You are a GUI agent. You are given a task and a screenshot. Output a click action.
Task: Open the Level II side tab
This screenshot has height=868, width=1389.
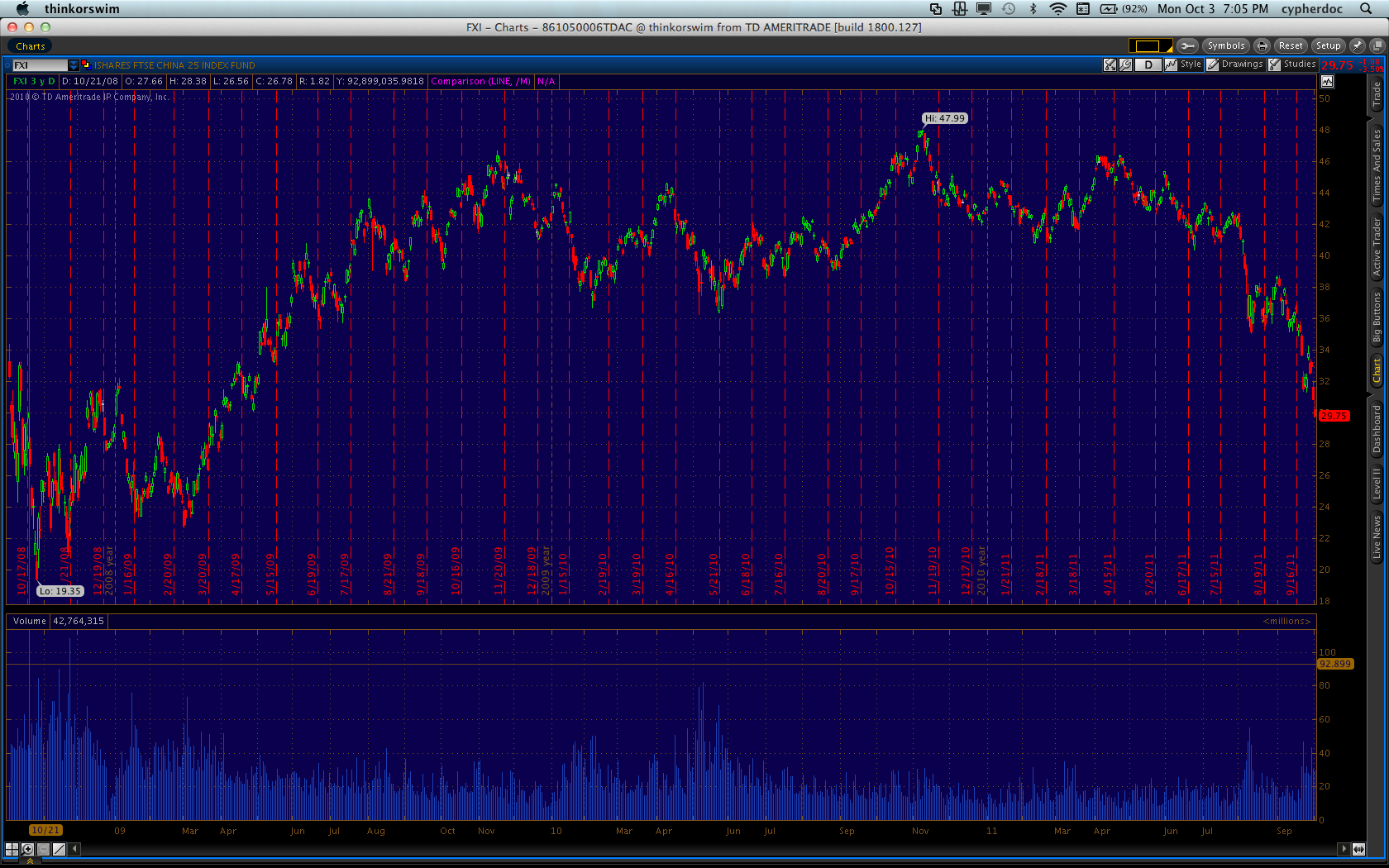click(x=1377, y=484)
